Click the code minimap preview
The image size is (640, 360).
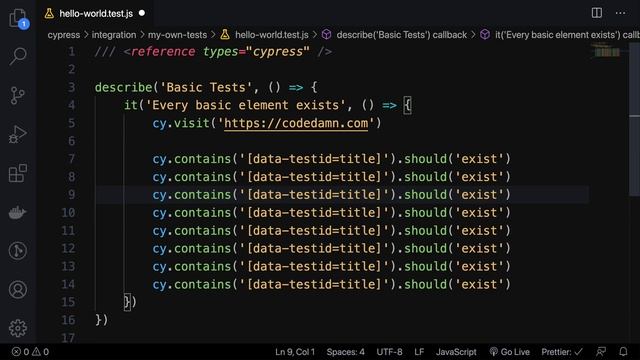[x=607, y=51]
